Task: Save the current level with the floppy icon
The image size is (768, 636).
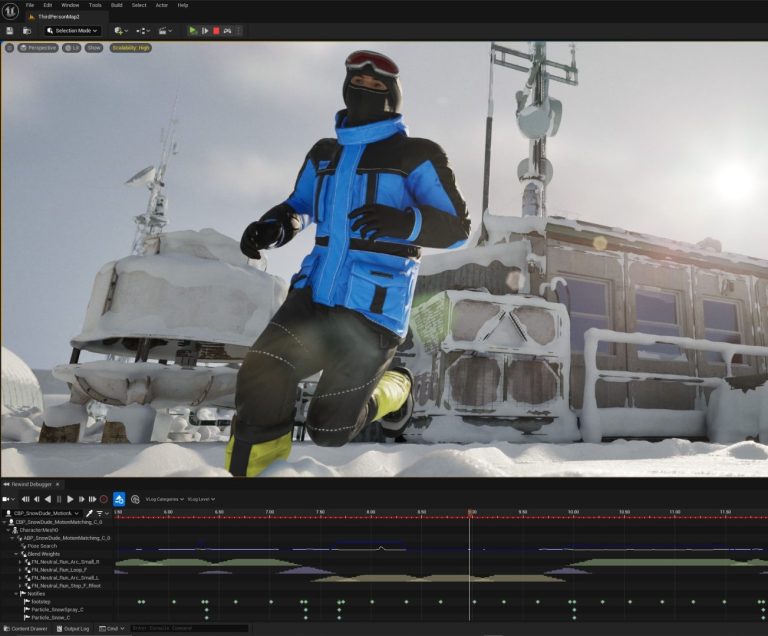Action: click(x=10, y=31)
